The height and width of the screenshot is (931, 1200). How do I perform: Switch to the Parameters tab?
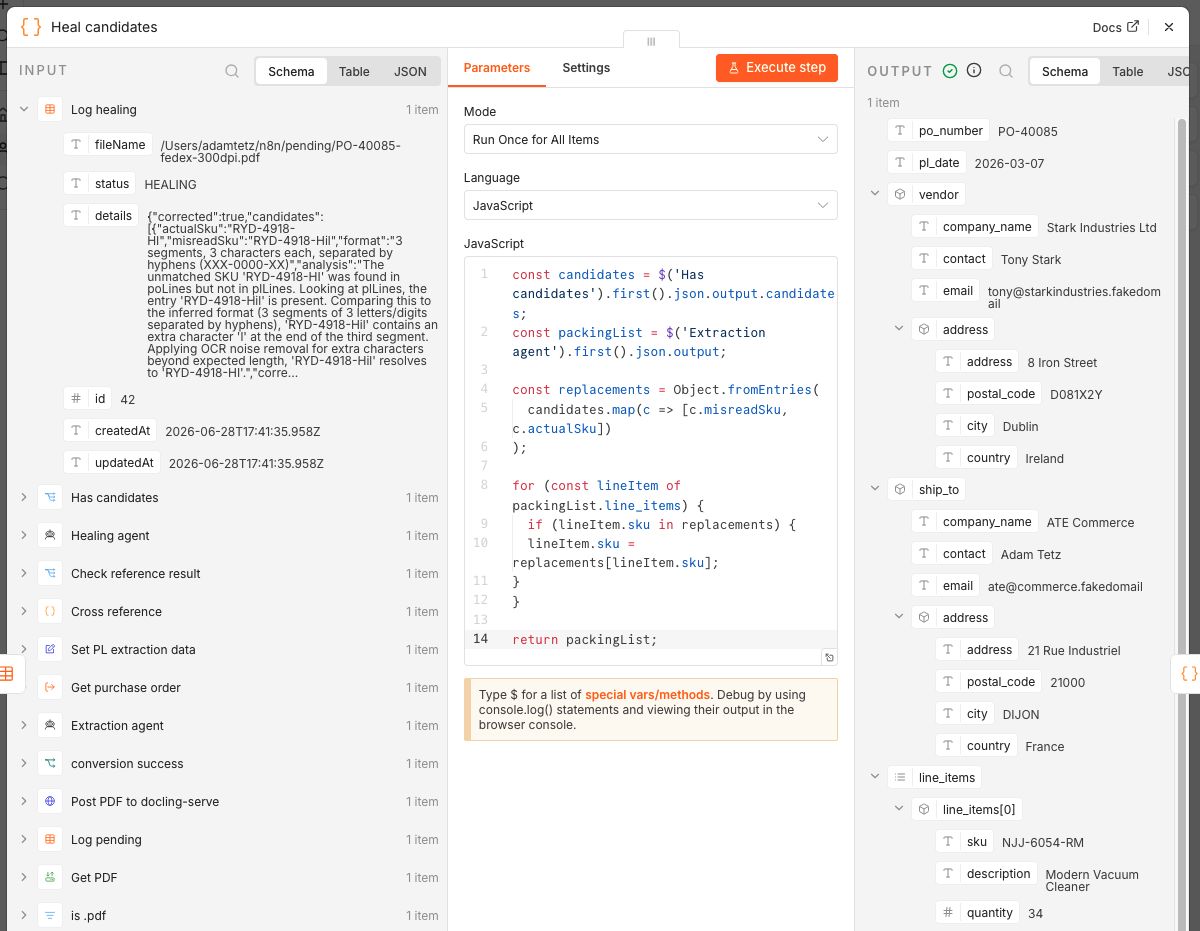[497, 68]
